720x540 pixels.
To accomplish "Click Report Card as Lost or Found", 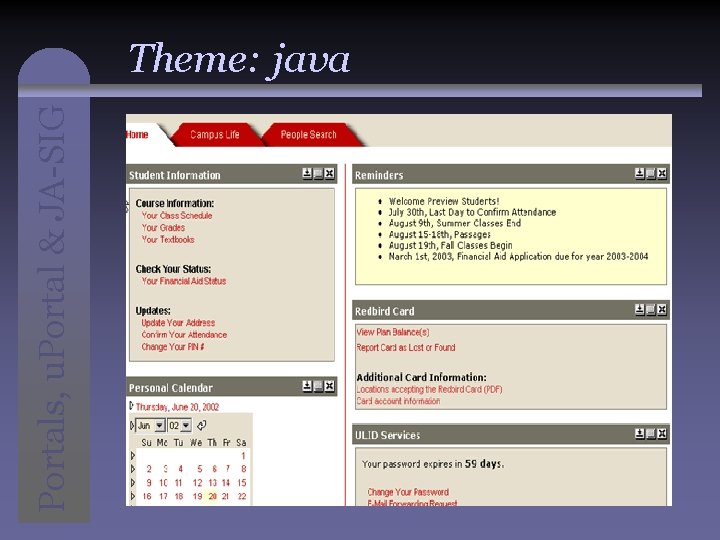I will click(406, 348).
